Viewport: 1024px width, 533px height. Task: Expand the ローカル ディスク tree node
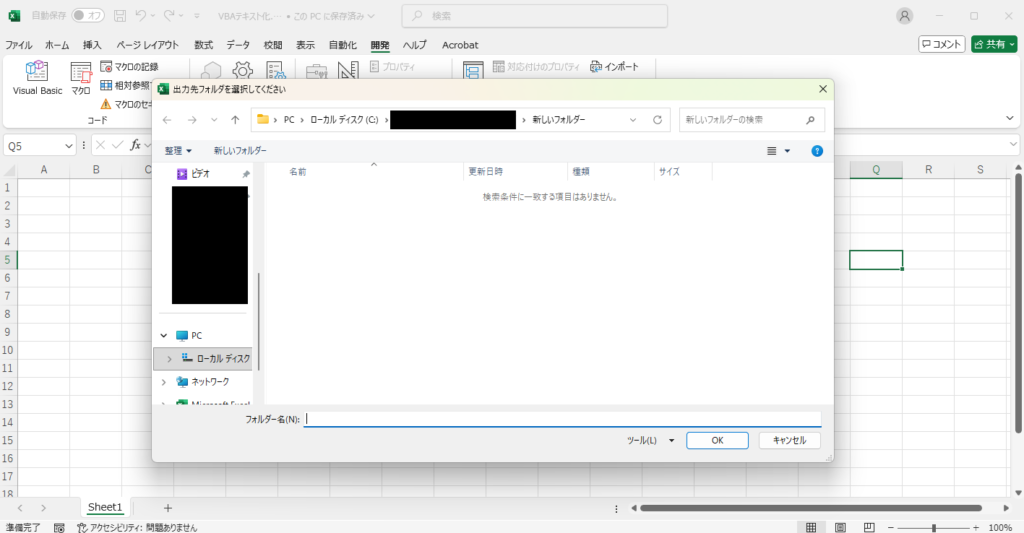pyautogui.click(x=169, y=358)
